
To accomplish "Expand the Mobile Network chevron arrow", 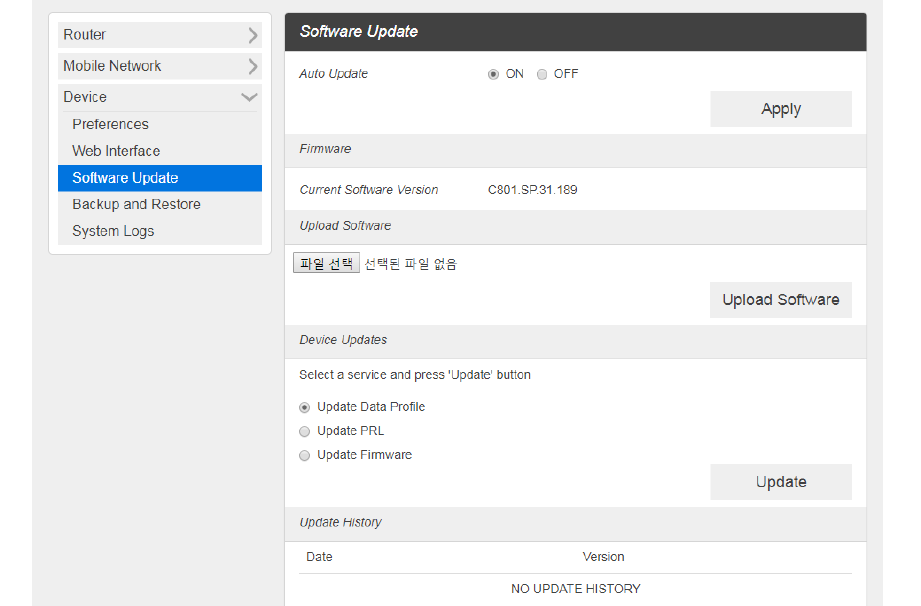I will [x=252, y=67].
